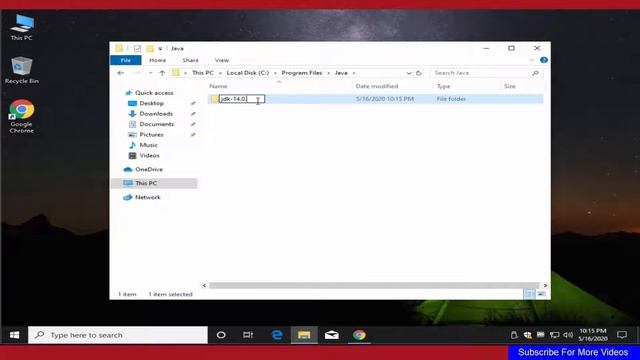Open Customize Quick Access Toolbar dropdown
Image resolution: width=640 pixels, height=360 pixels.
pyautogui.click(x=160, y=49)
